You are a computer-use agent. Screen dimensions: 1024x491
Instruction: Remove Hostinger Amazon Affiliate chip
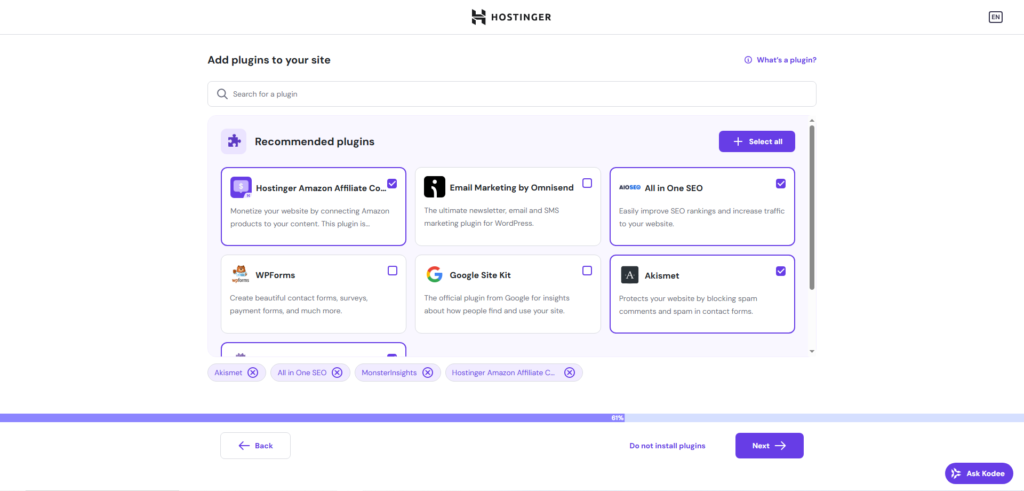pos(569,373)
